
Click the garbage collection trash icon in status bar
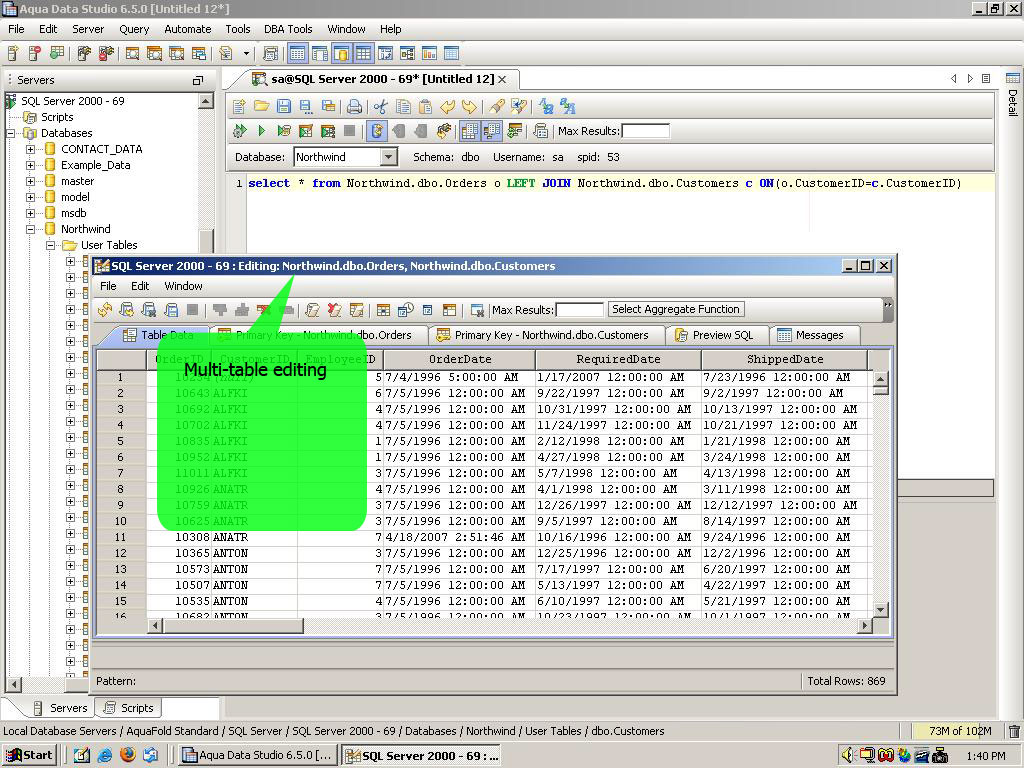[x=1014, y=731]
